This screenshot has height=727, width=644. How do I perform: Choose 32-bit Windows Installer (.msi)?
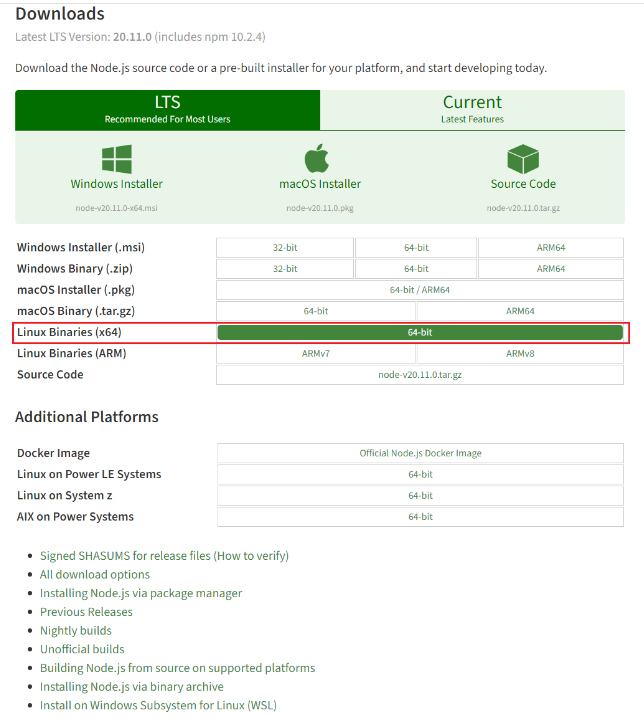pyautogui.click(x=285, y=248)
